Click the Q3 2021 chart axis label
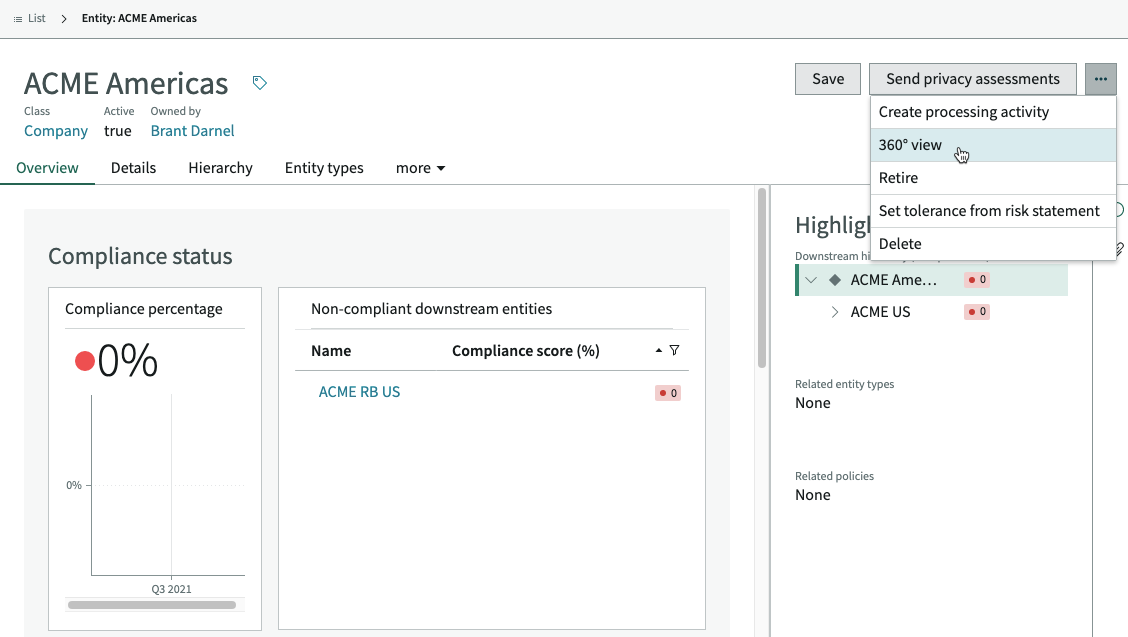This screenshot has width=1128, height=637. [x=171, y=589]
